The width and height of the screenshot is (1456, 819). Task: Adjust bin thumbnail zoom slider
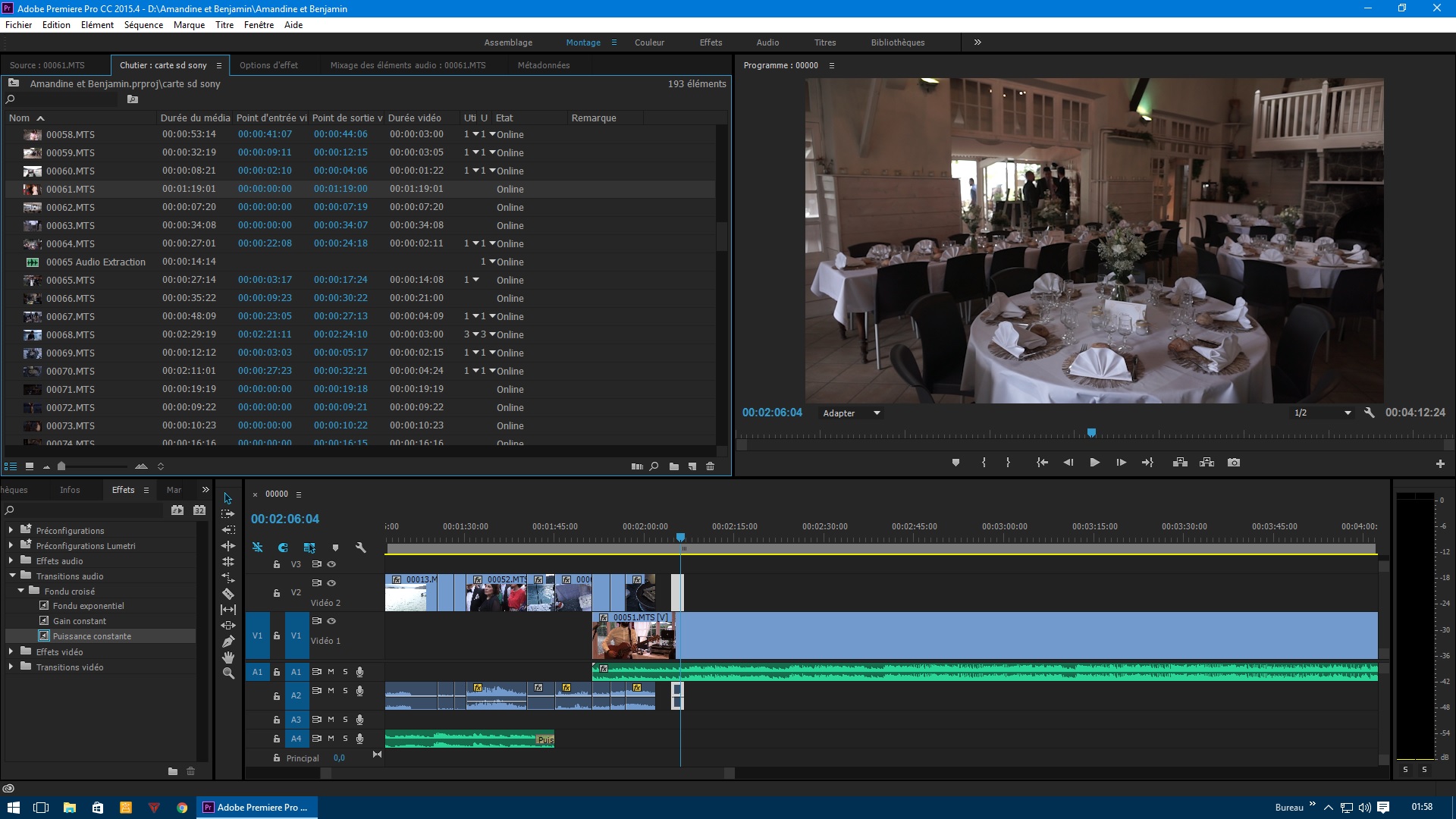[61, 466]
